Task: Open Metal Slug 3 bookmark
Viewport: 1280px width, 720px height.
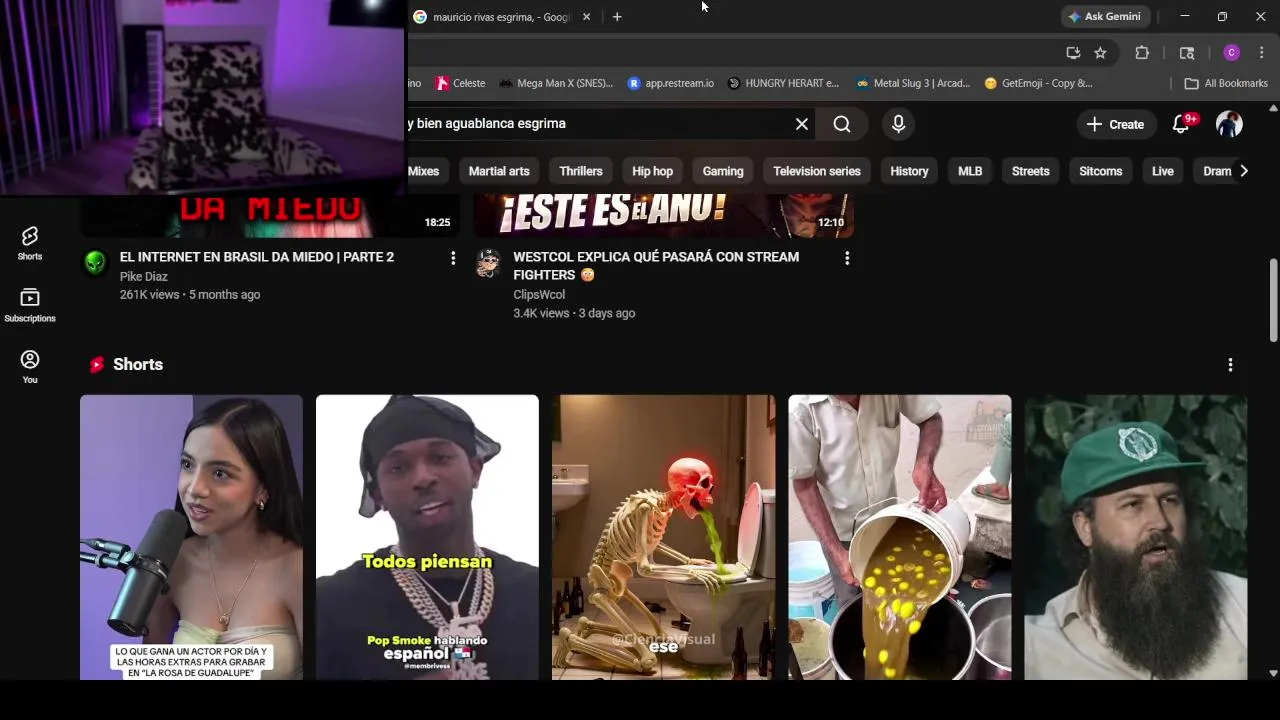Action: click(913, 83)
